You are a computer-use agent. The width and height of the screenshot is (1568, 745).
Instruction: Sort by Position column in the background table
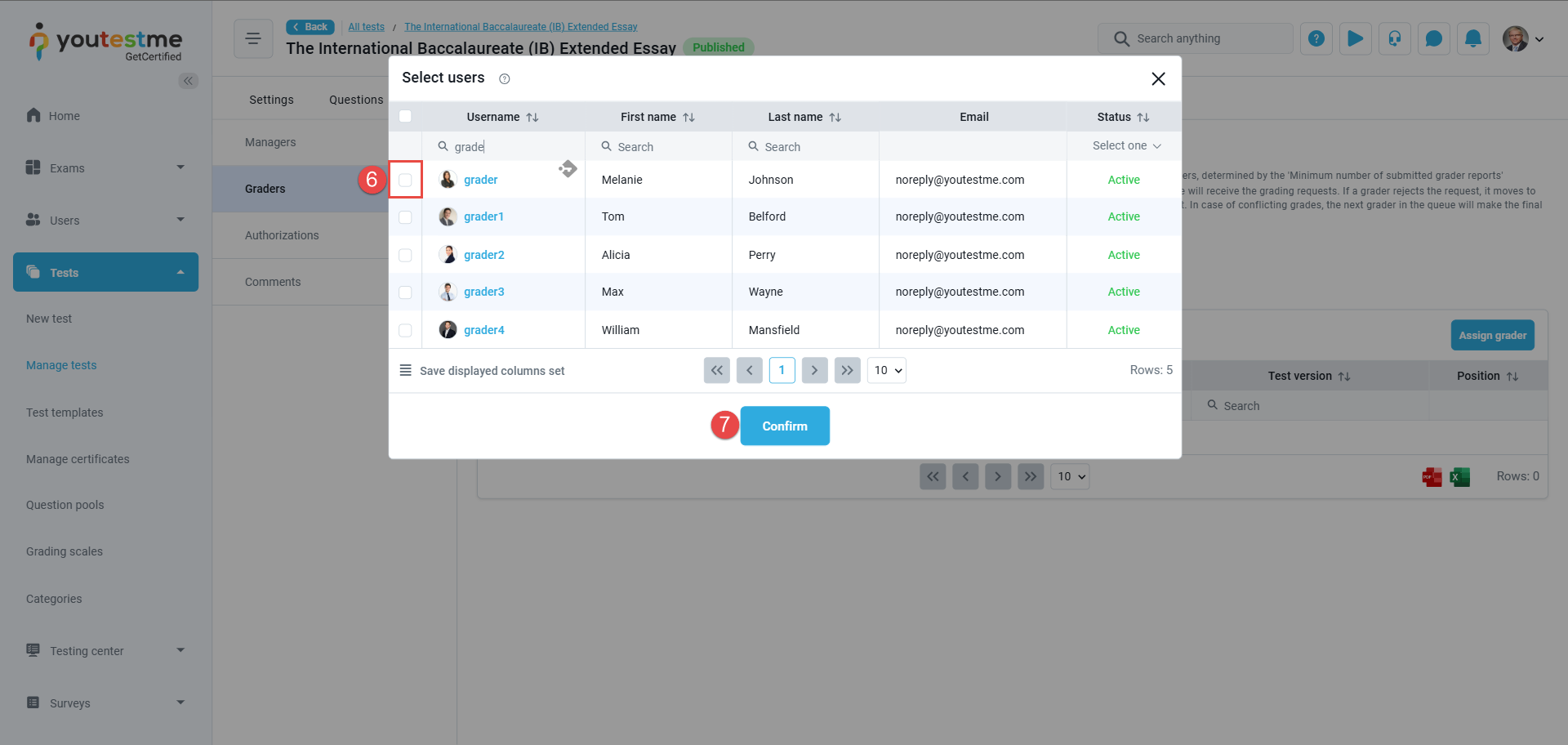1512,377
